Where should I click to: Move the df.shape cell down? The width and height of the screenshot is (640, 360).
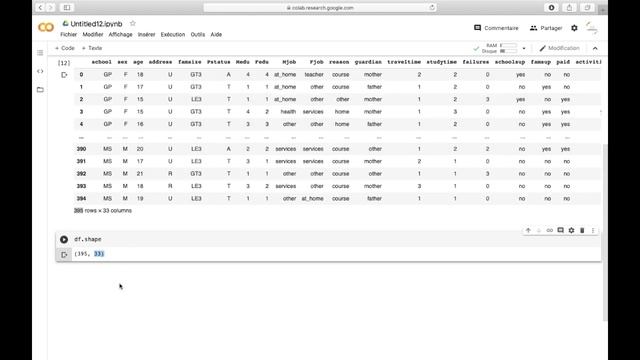pos(539,231)
